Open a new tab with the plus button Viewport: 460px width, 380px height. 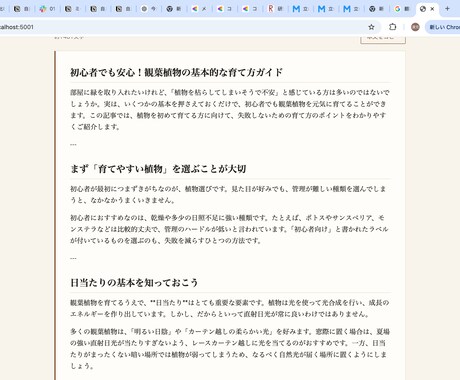447,9
